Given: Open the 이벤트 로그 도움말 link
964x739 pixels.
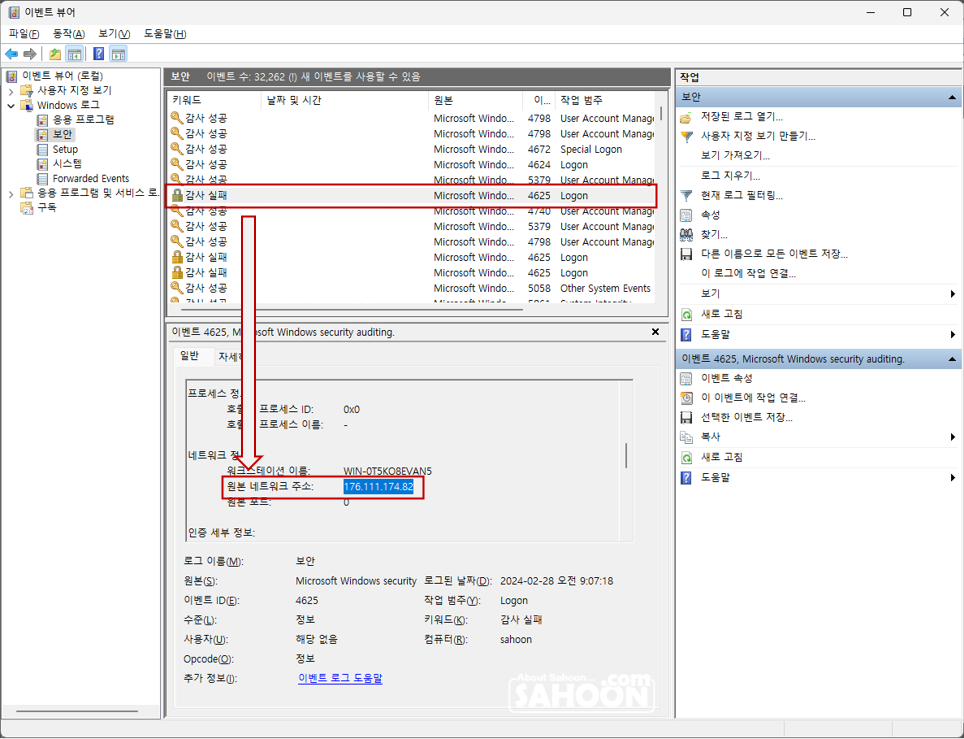Looking at the screenshot, I should click(x=340, y=678).
